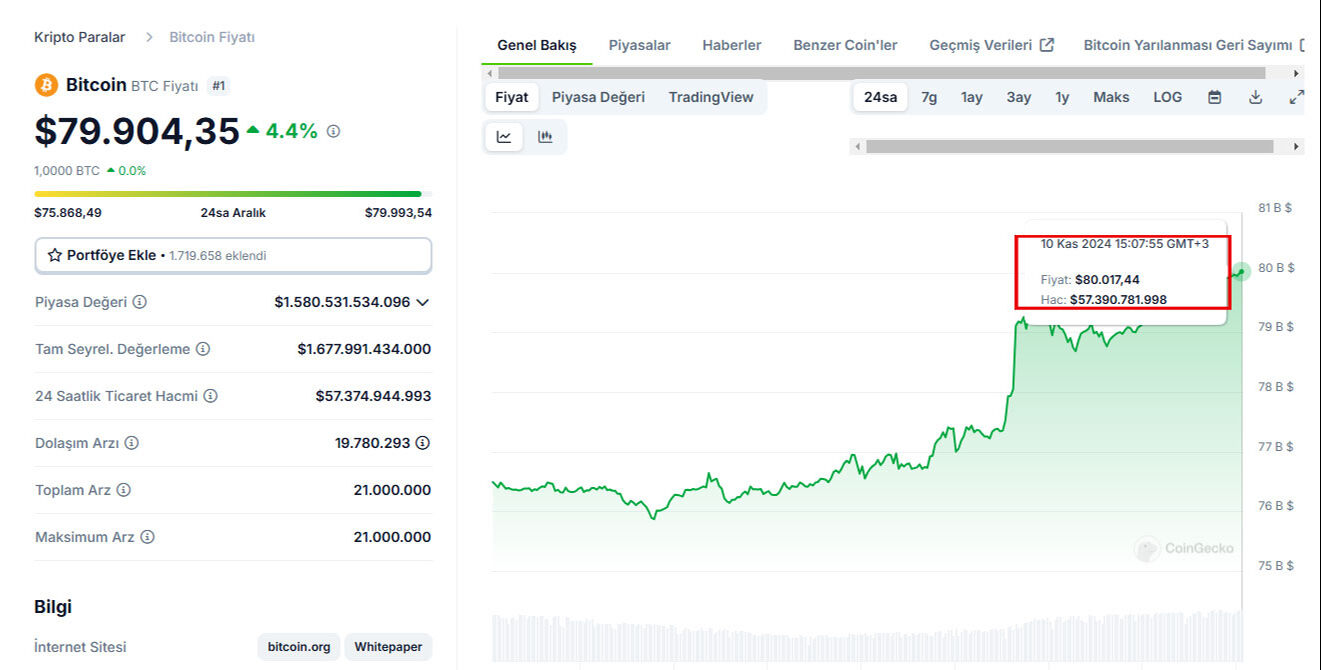Expand the chart to fullscreen
The image size is (1321, 670).
(x=1297, y=97)
